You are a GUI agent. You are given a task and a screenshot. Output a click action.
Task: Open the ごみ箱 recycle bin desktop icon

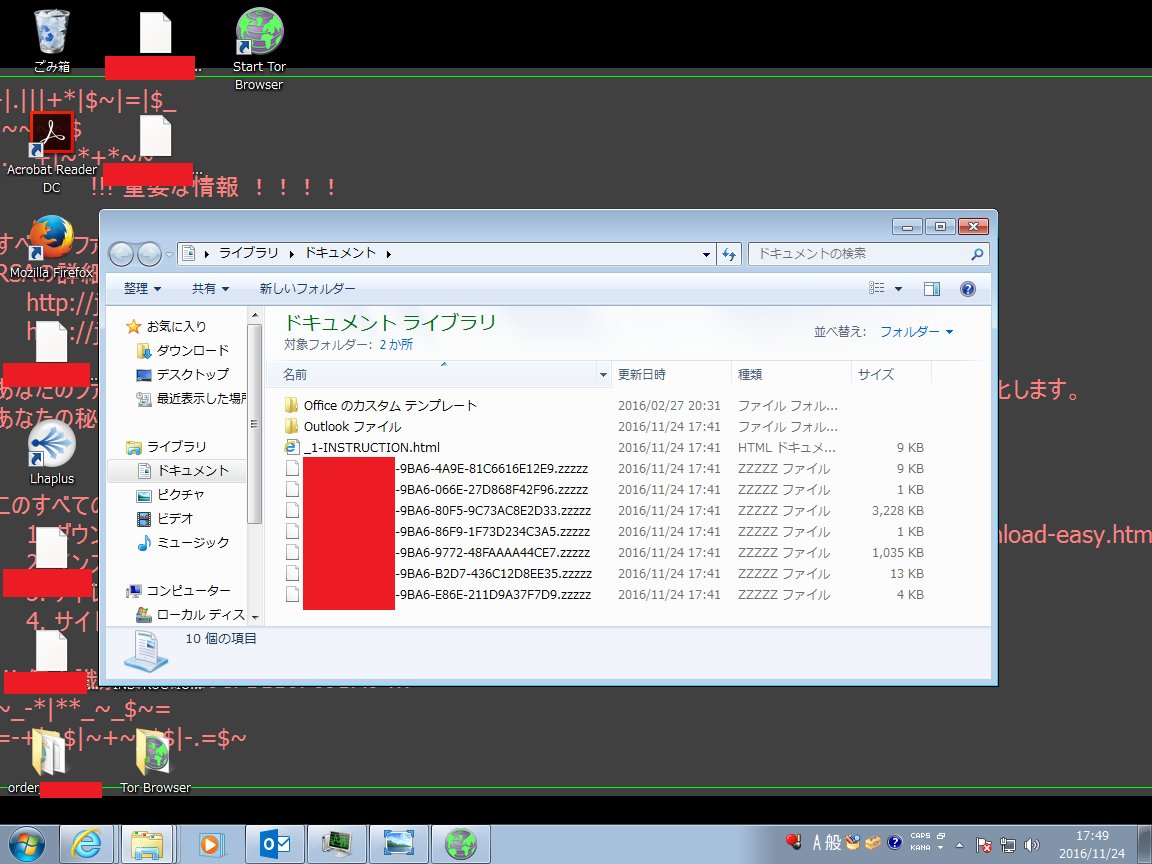click(51, 40)
